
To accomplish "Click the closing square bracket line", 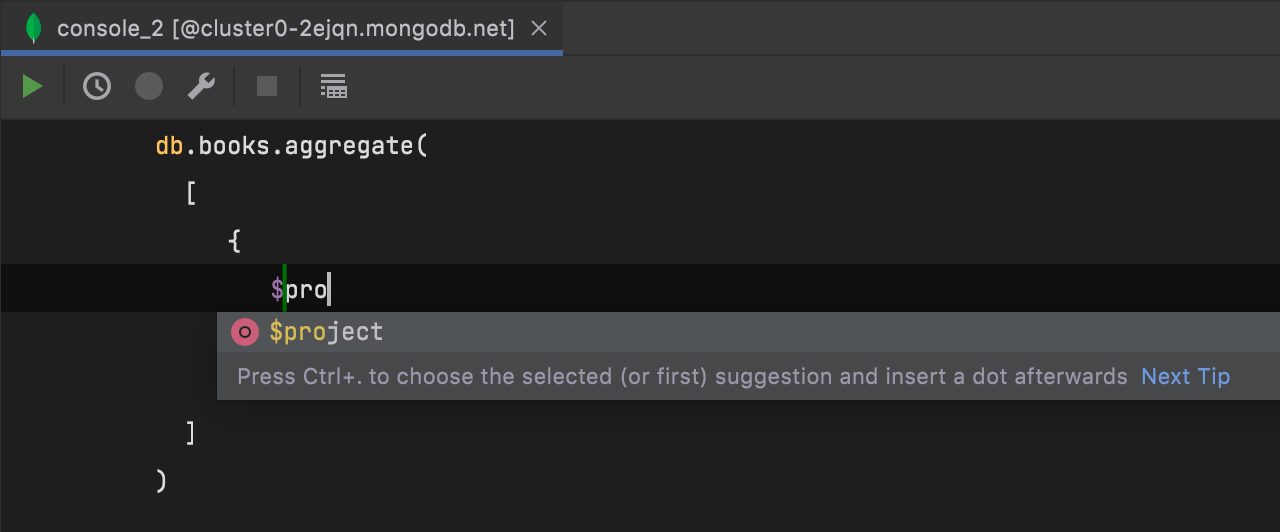I will coord(191,433).
